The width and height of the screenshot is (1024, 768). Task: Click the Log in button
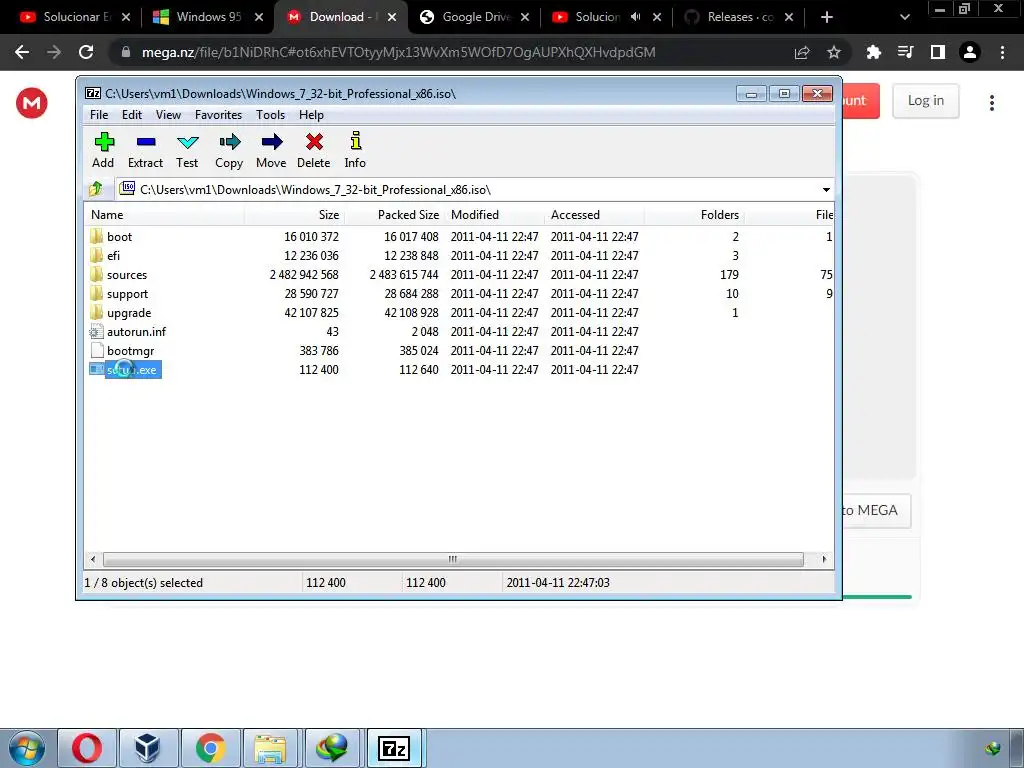pyautogui.click(x=925, y=101)
